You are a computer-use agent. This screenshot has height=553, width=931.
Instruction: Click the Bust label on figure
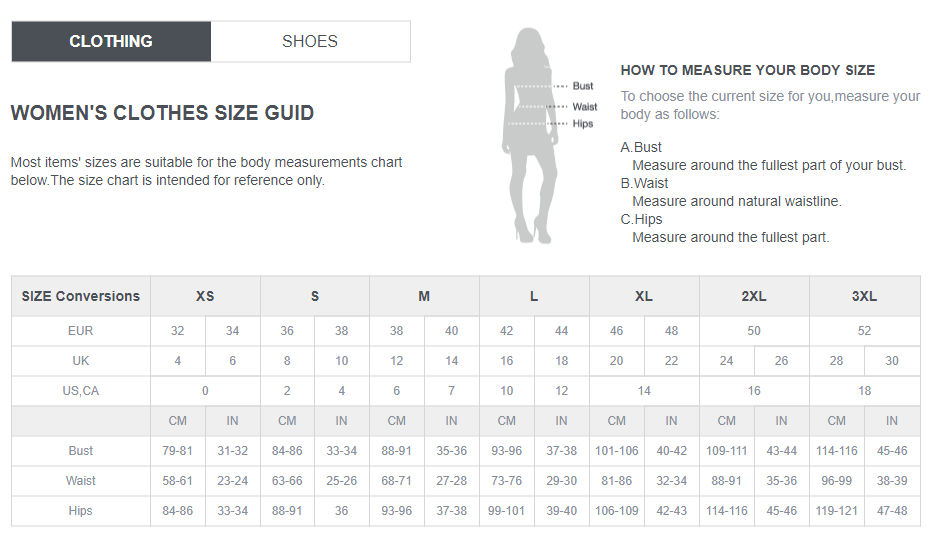582,86
